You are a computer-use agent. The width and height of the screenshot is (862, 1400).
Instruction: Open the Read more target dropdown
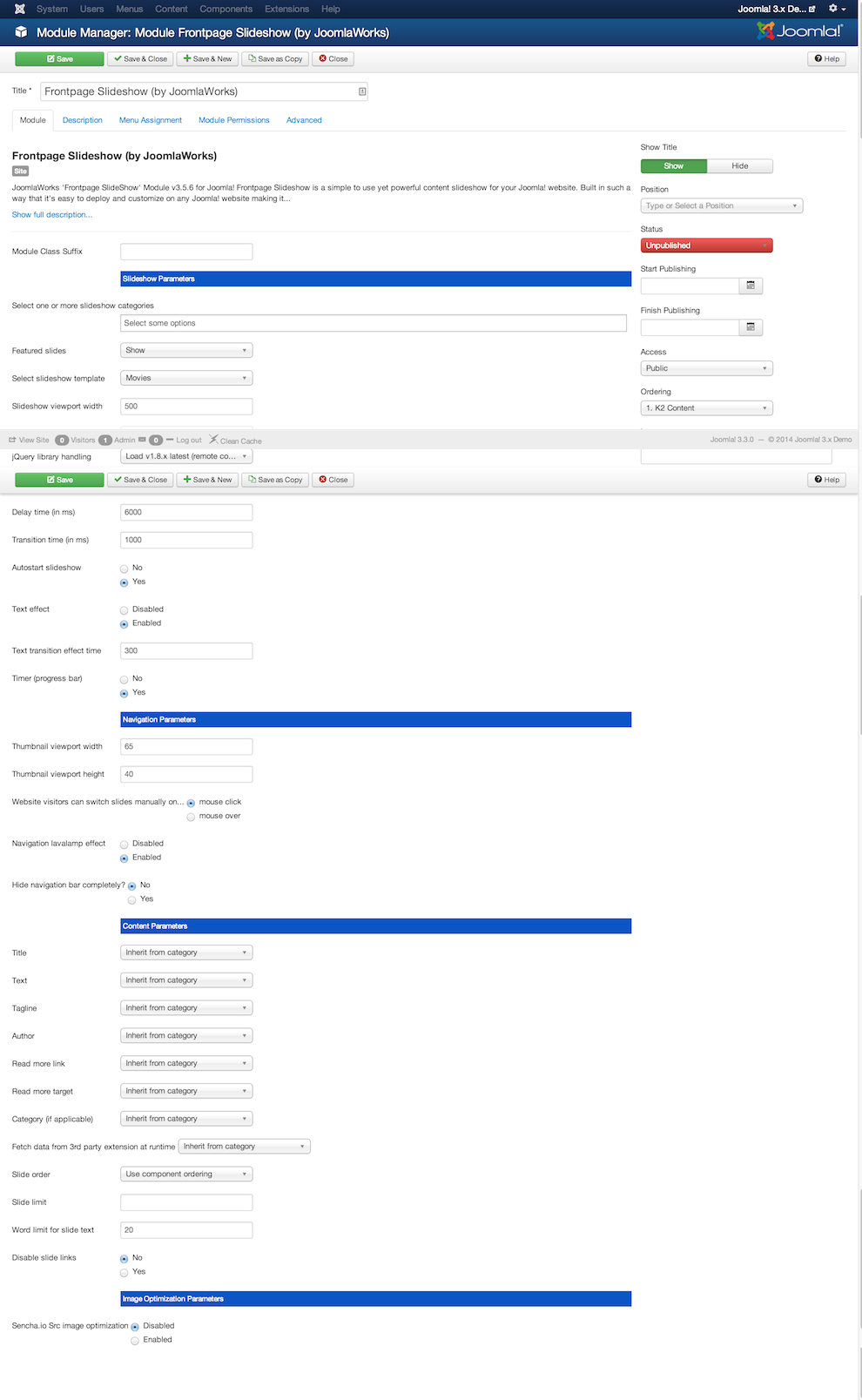(186, 1091)
